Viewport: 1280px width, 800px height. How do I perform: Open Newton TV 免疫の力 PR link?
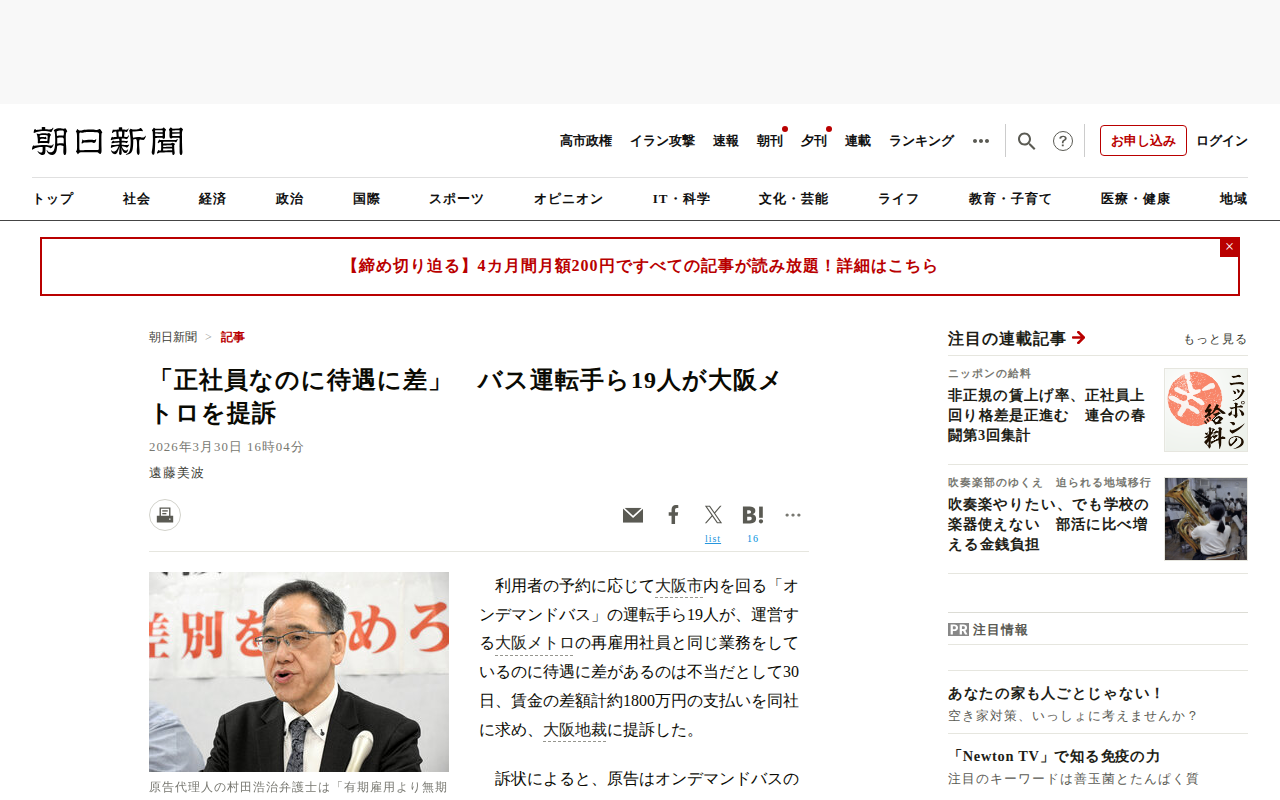click(1054, 756)
